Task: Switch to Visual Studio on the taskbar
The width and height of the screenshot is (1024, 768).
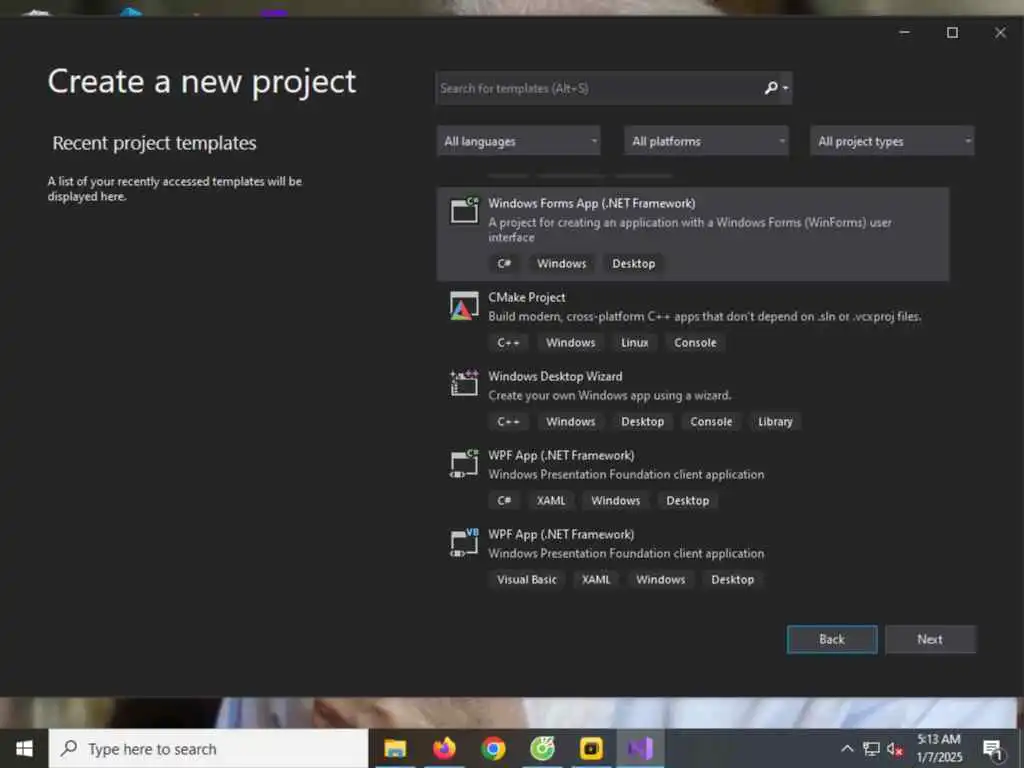Action: [640, 748]
